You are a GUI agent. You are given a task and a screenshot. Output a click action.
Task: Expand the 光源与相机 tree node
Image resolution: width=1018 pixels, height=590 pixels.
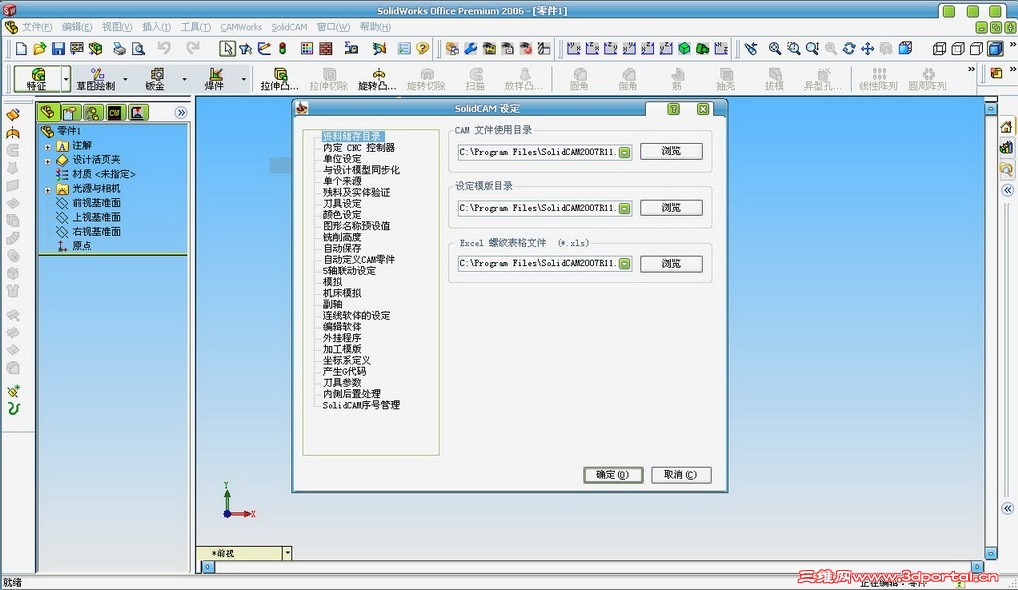point(48,190)
